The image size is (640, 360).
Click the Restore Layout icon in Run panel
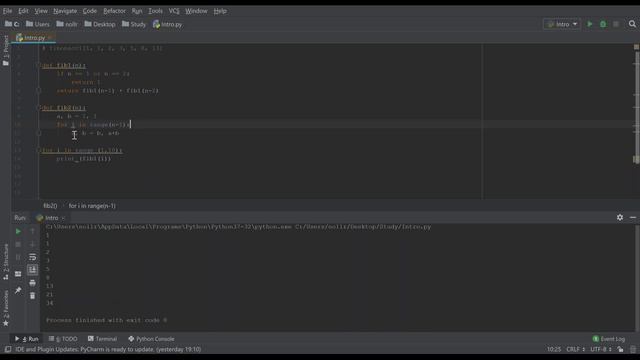tap(18, 274)
